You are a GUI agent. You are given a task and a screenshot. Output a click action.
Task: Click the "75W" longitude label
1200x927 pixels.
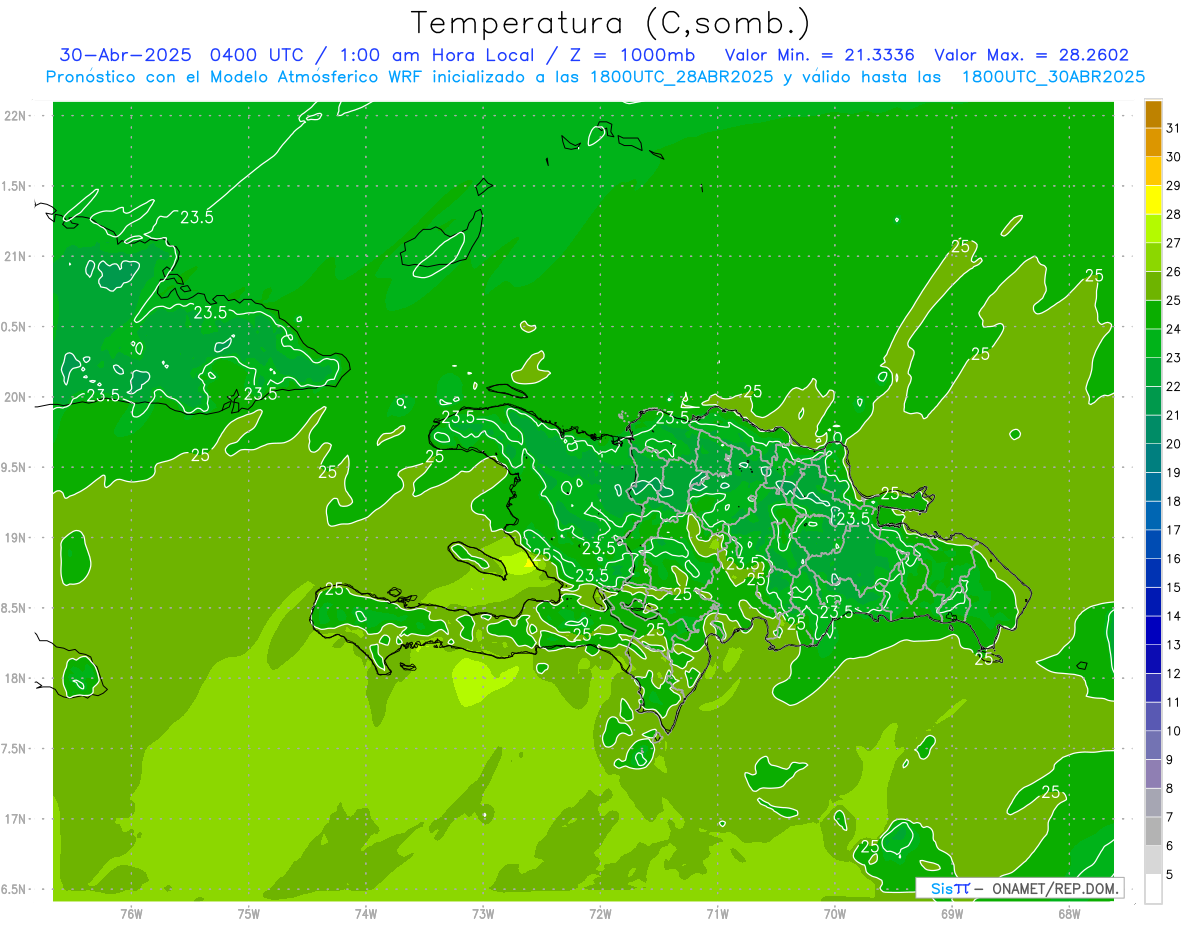pyautogui.click(x=248, y=913)
